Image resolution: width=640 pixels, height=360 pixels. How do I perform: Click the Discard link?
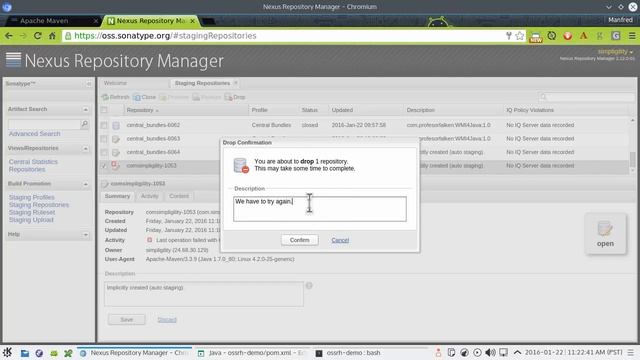pyautogui.click(x=167, y=320)
